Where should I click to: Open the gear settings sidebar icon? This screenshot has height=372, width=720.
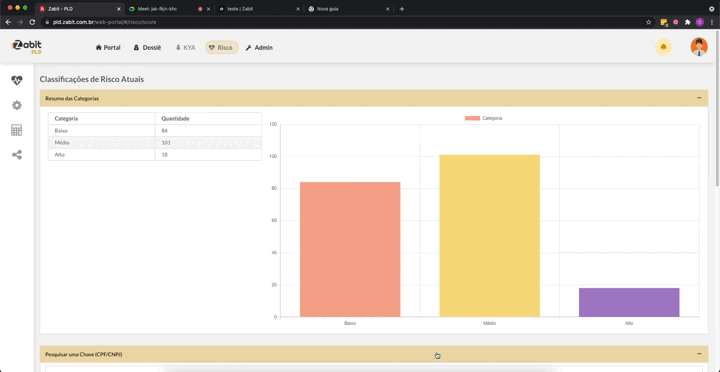tap(17, 105)
